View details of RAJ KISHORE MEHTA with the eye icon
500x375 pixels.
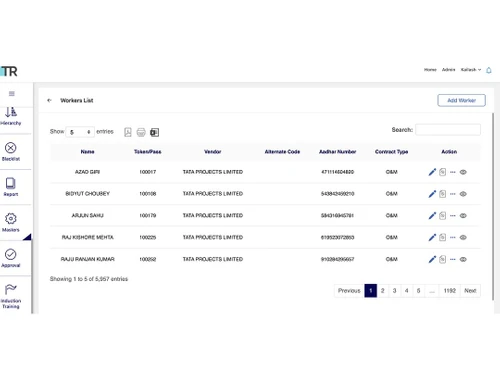coord(463,237)
